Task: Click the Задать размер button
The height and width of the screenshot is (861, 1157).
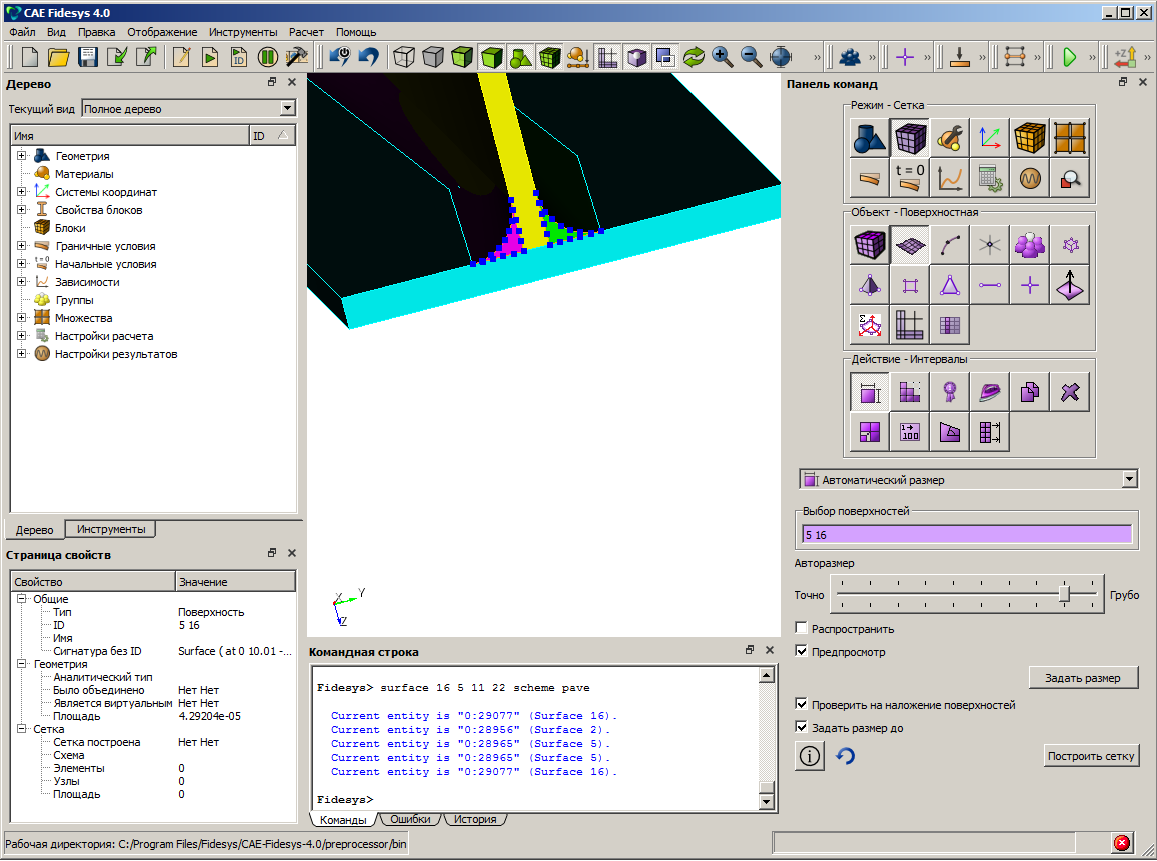Action: (1082, 677)
